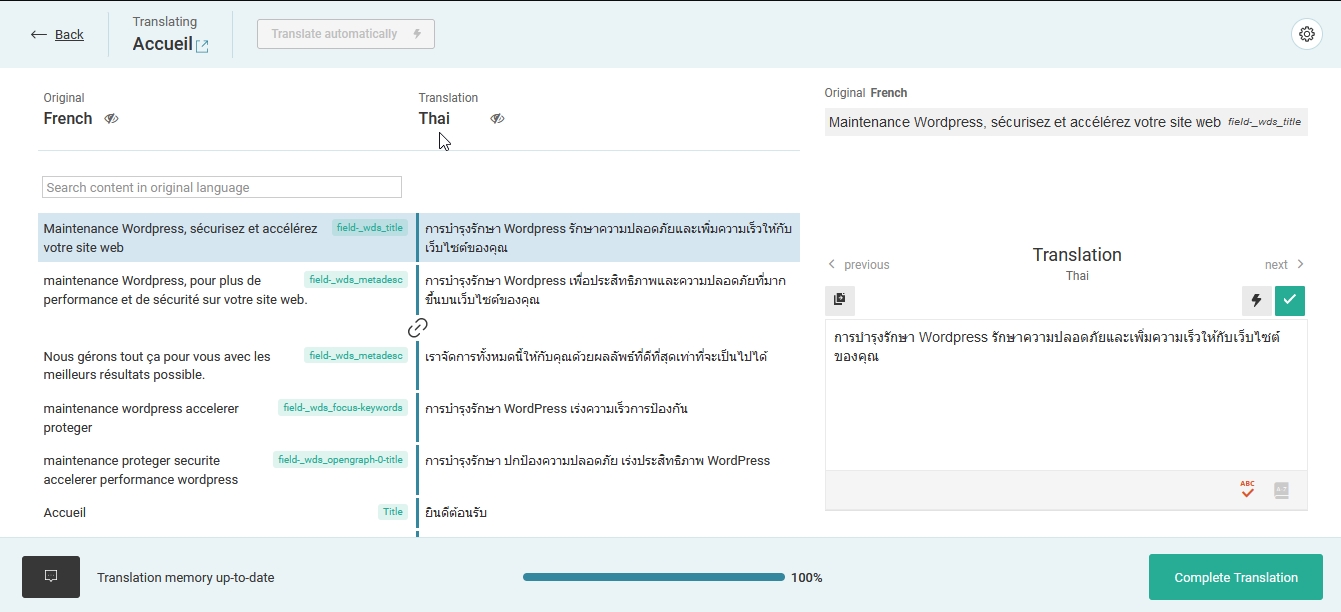Click the field-_wds_title tag in segment list
1341x612 pixels.
(370, 228)
